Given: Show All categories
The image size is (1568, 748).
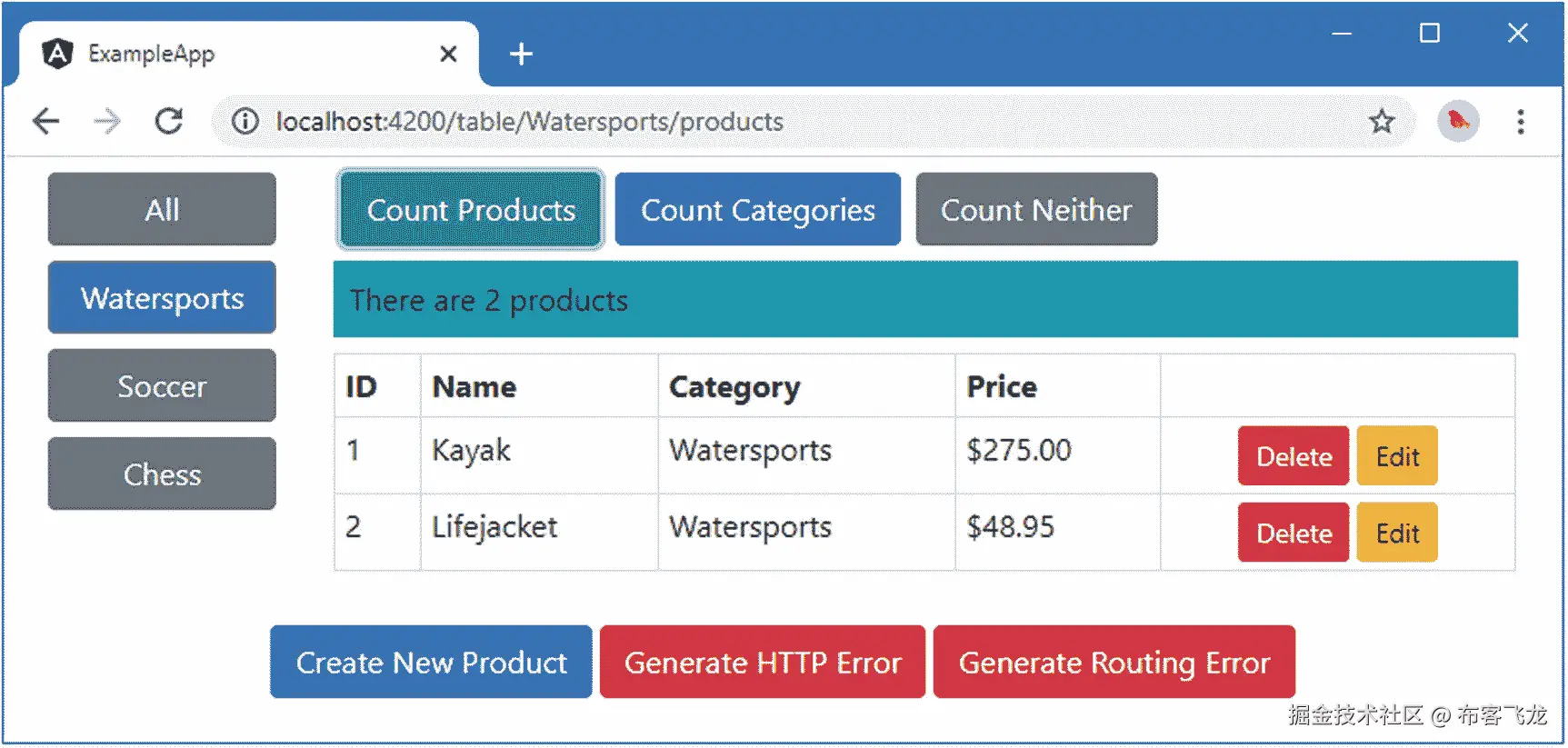Looking at the screenshot, I should tap(162, 210).
